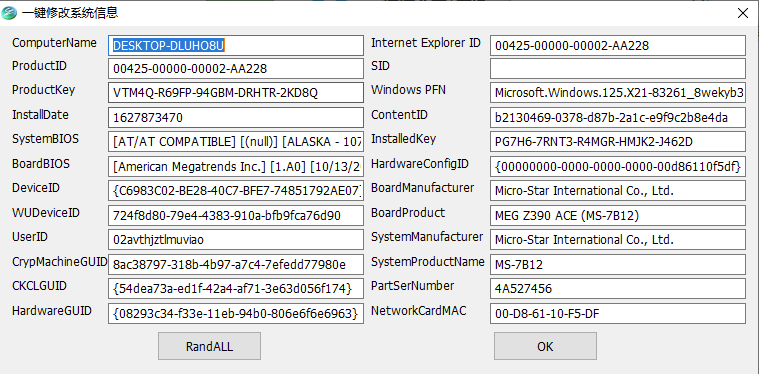The image size is (759, 374).
Task: Click the BoardProduct label
Action: point(408,213)
